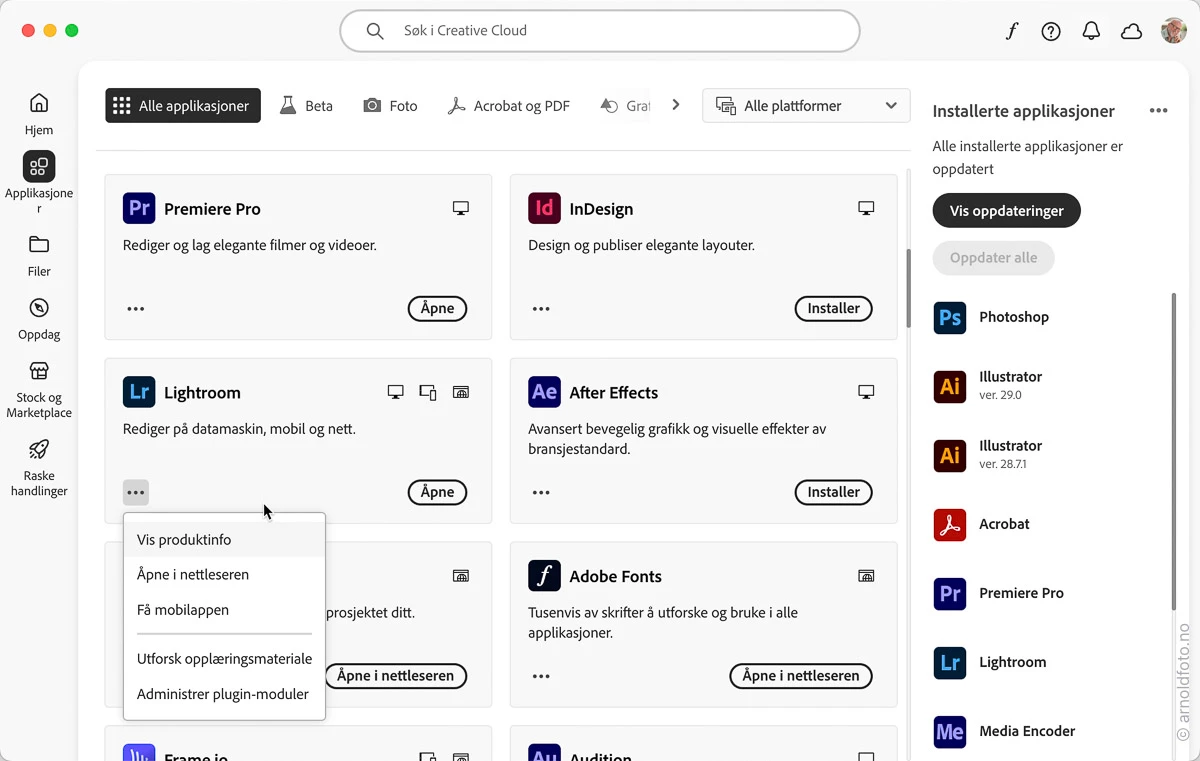Click the Premiere Pro card app icon
This screenshot has height=761, width=1200.
[139, 208]
